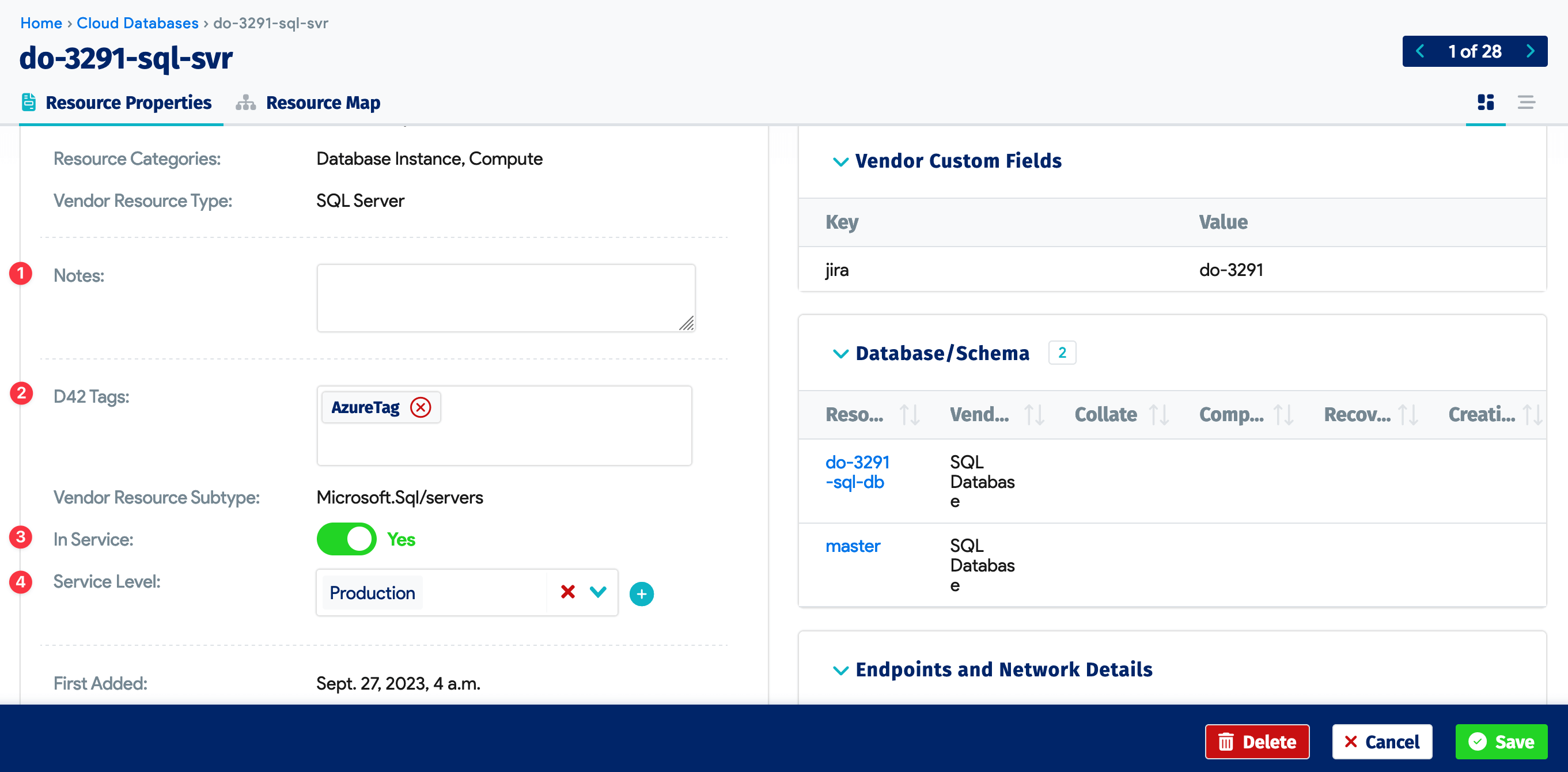Collapse the Vendor Custom Fields section

(x=840, y=161)
